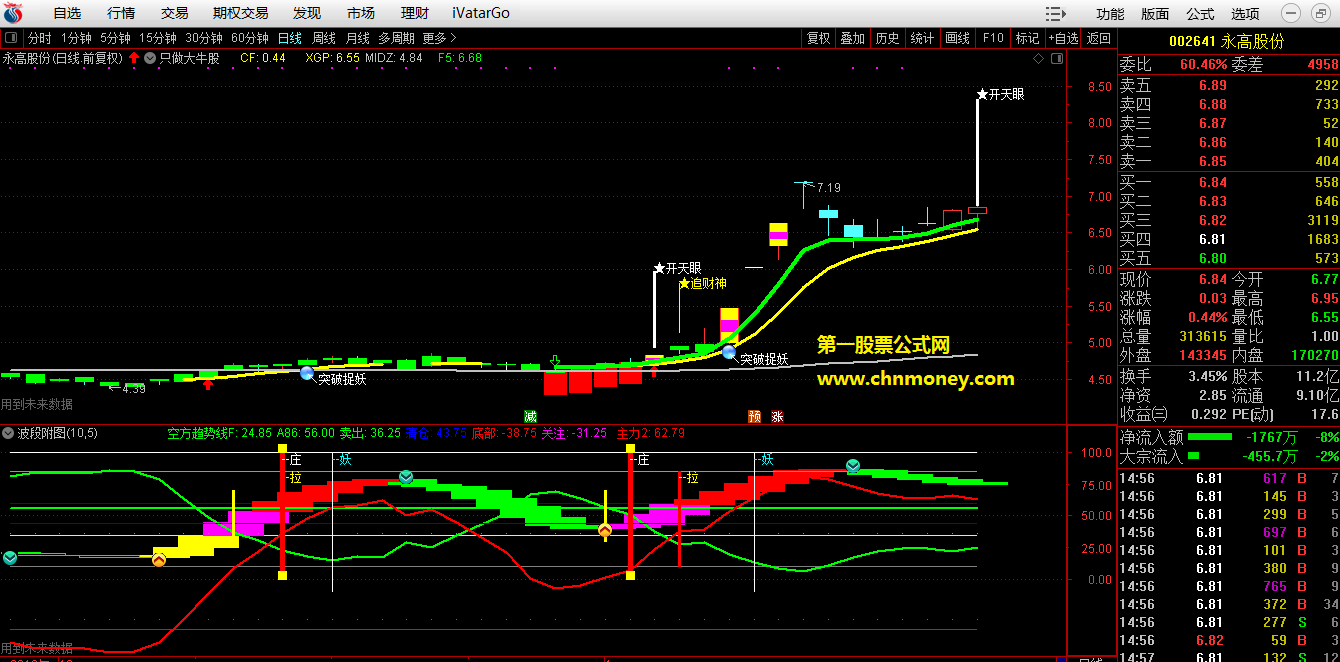Click the 卖一 6.85 order row
This screenshot has height=662, width=1340.
click(1228, 161)
